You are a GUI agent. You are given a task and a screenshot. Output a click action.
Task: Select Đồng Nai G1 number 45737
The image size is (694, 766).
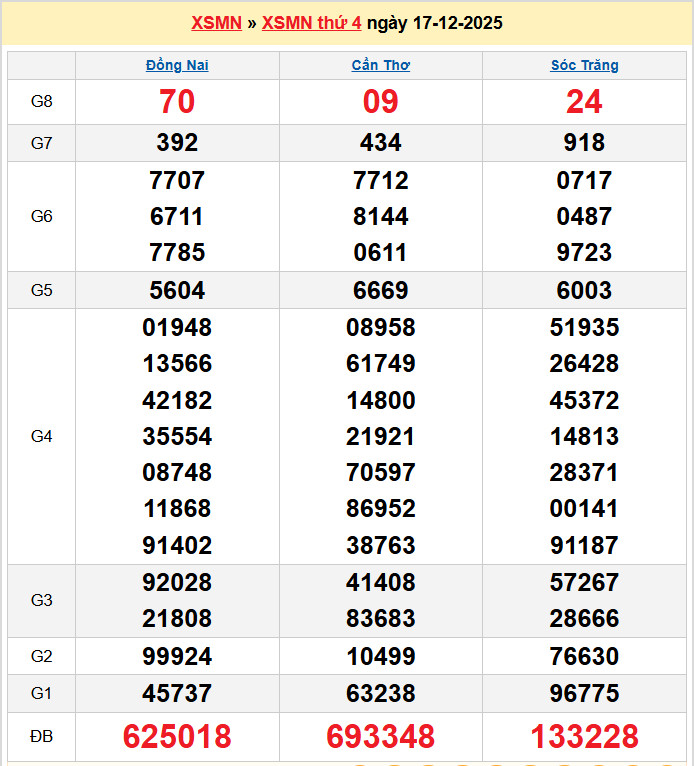point(177,693)
